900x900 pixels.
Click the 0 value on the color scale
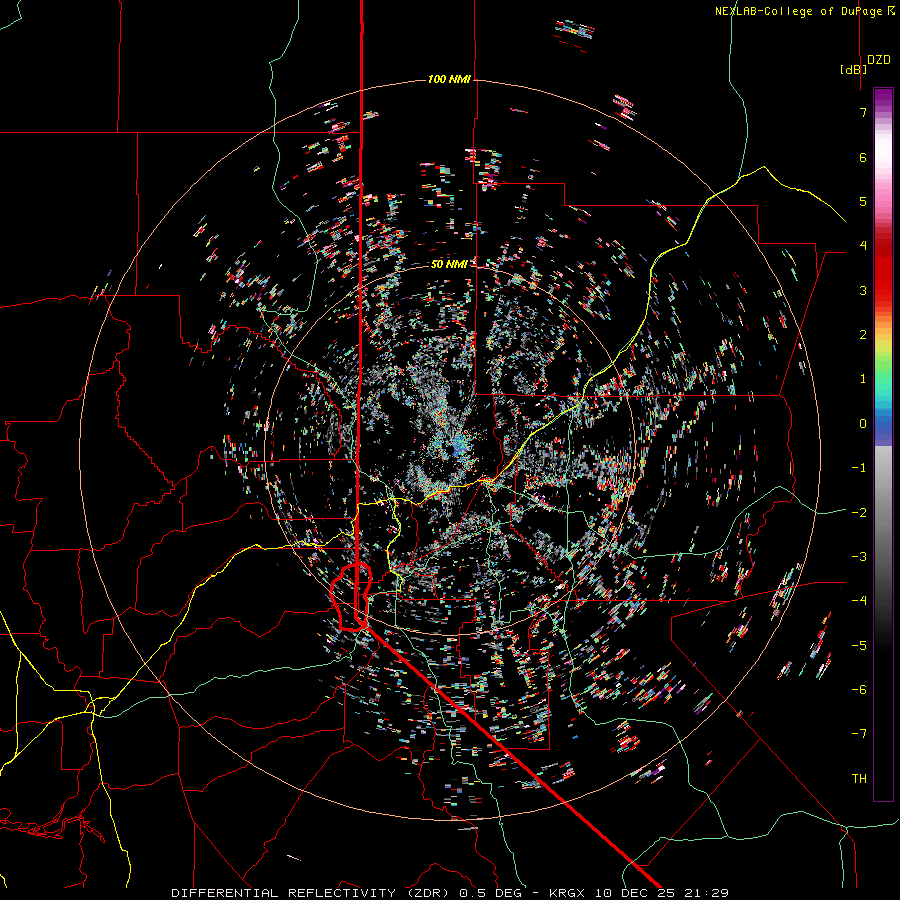coord(863,424)
